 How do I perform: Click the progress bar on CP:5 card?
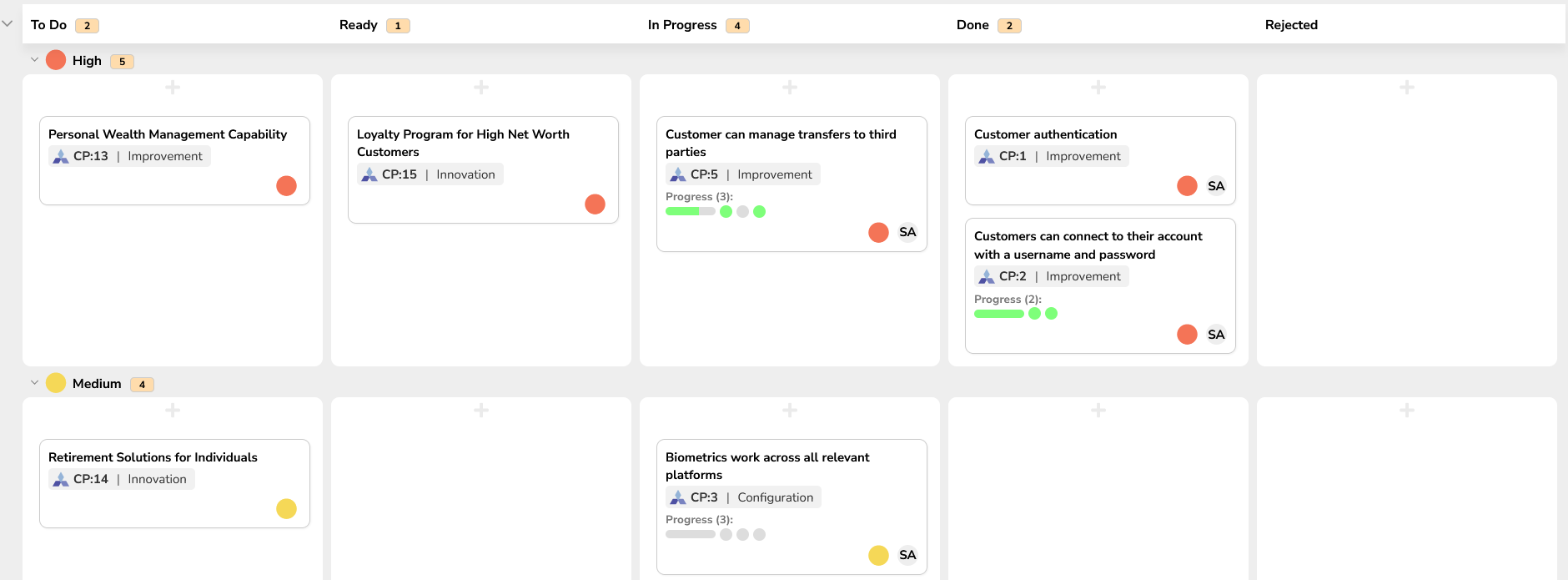click(x=690, y=212)
